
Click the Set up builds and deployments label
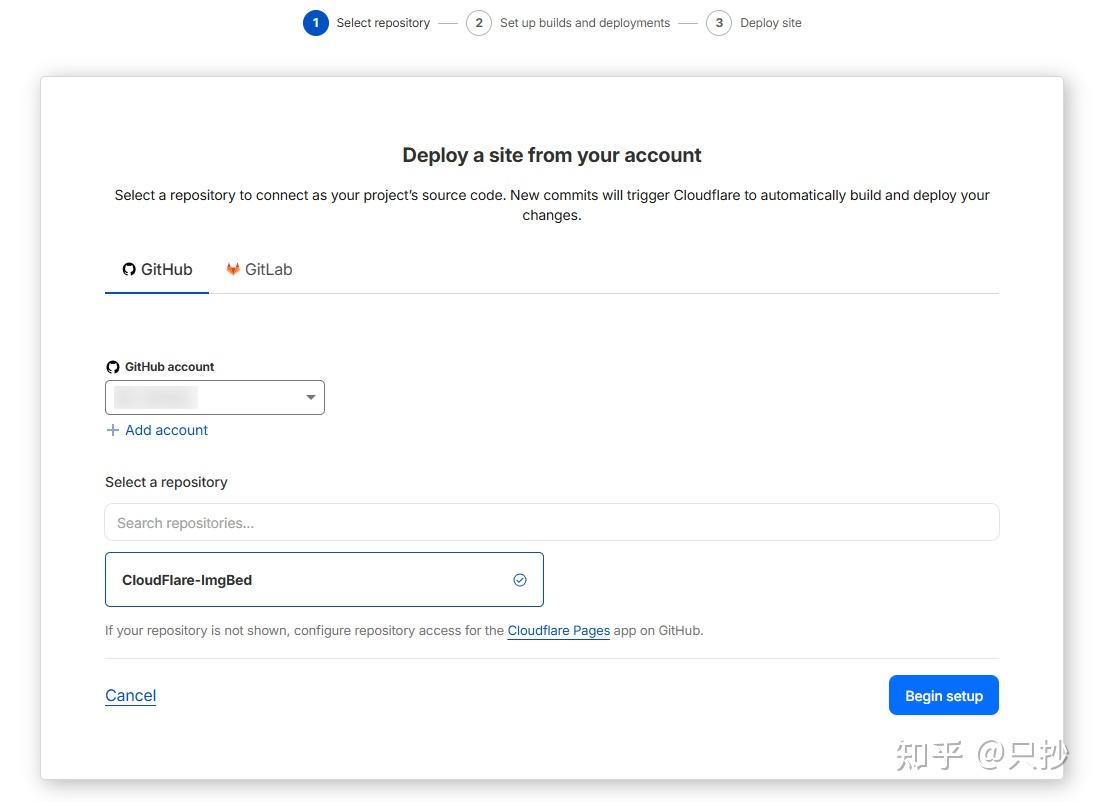[x=585, y=23]
